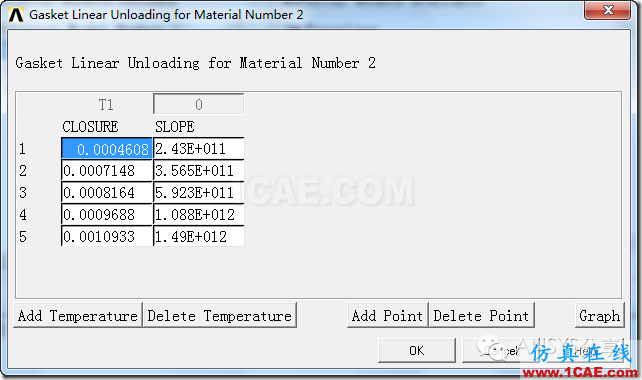
Task: Select closure cell 0.0004608 in row 1
Action: 106,148
